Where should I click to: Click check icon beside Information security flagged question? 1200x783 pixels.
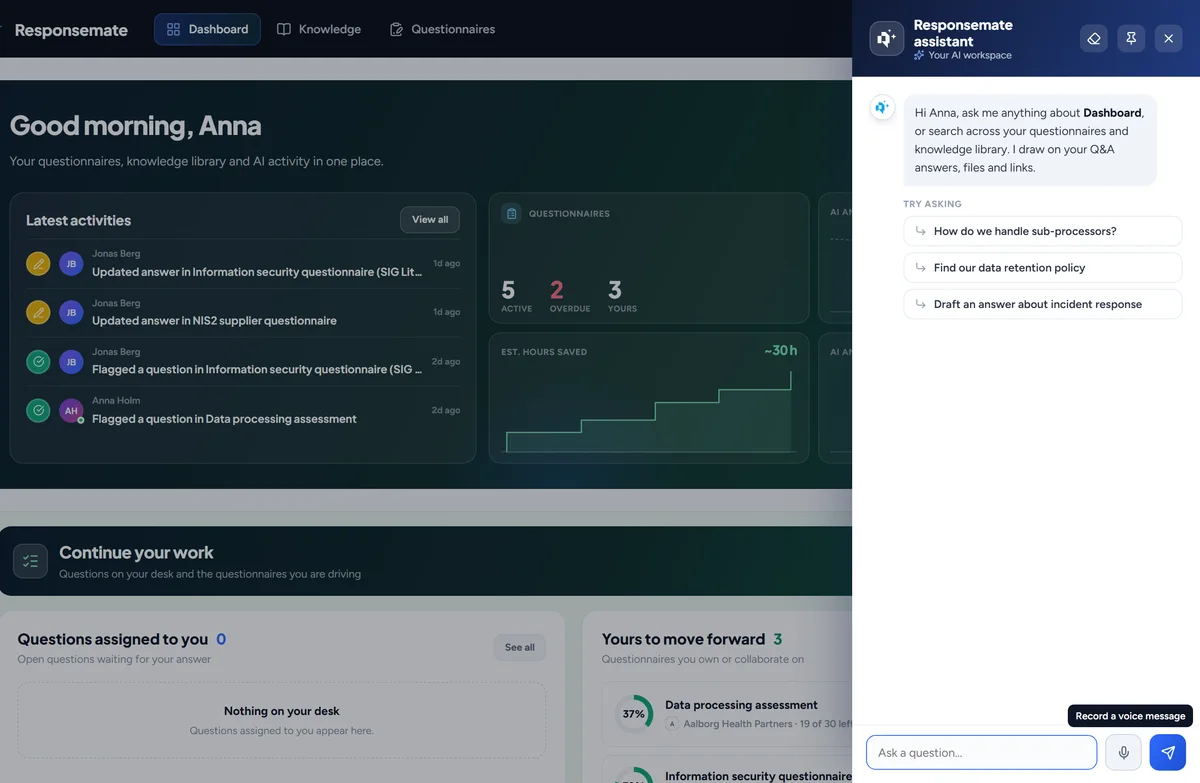38,361
